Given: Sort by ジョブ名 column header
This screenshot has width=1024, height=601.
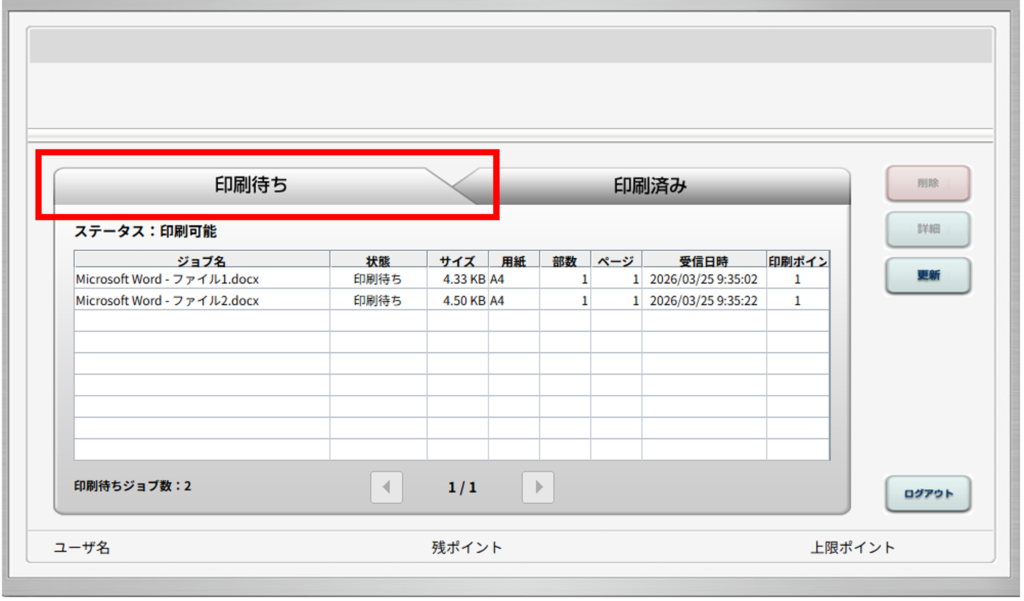Looking at the screenshot, I should [x=202, y=261].
